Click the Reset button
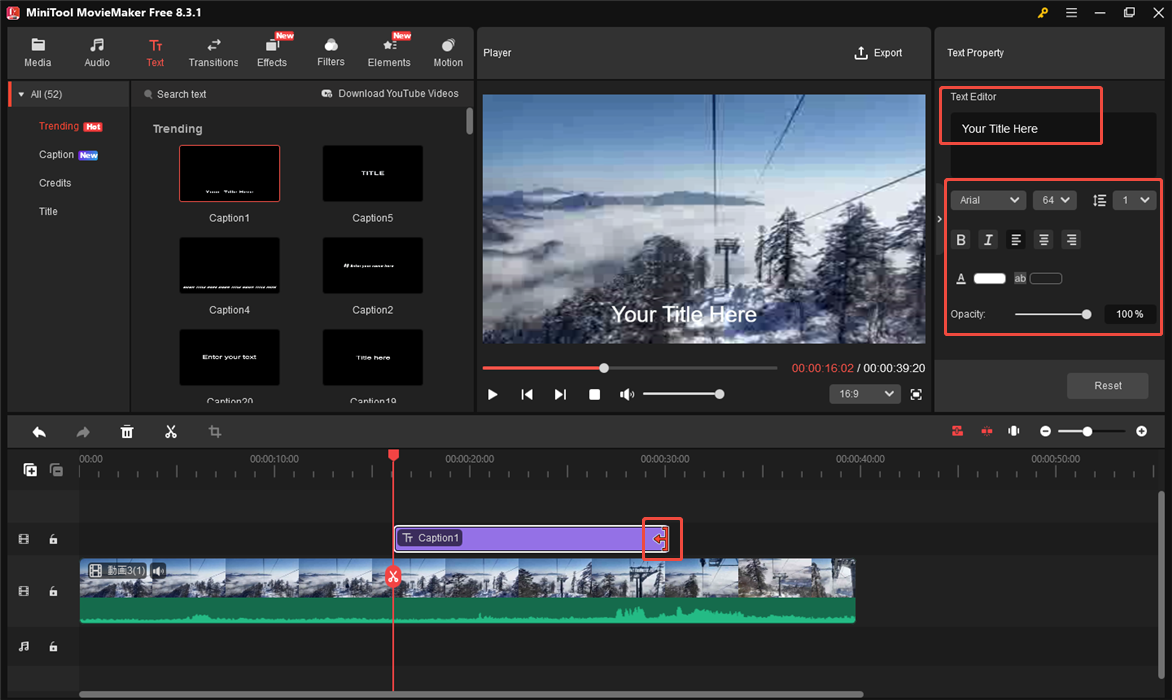This screenshot has height=700, width=1172. coord(1107,386)
